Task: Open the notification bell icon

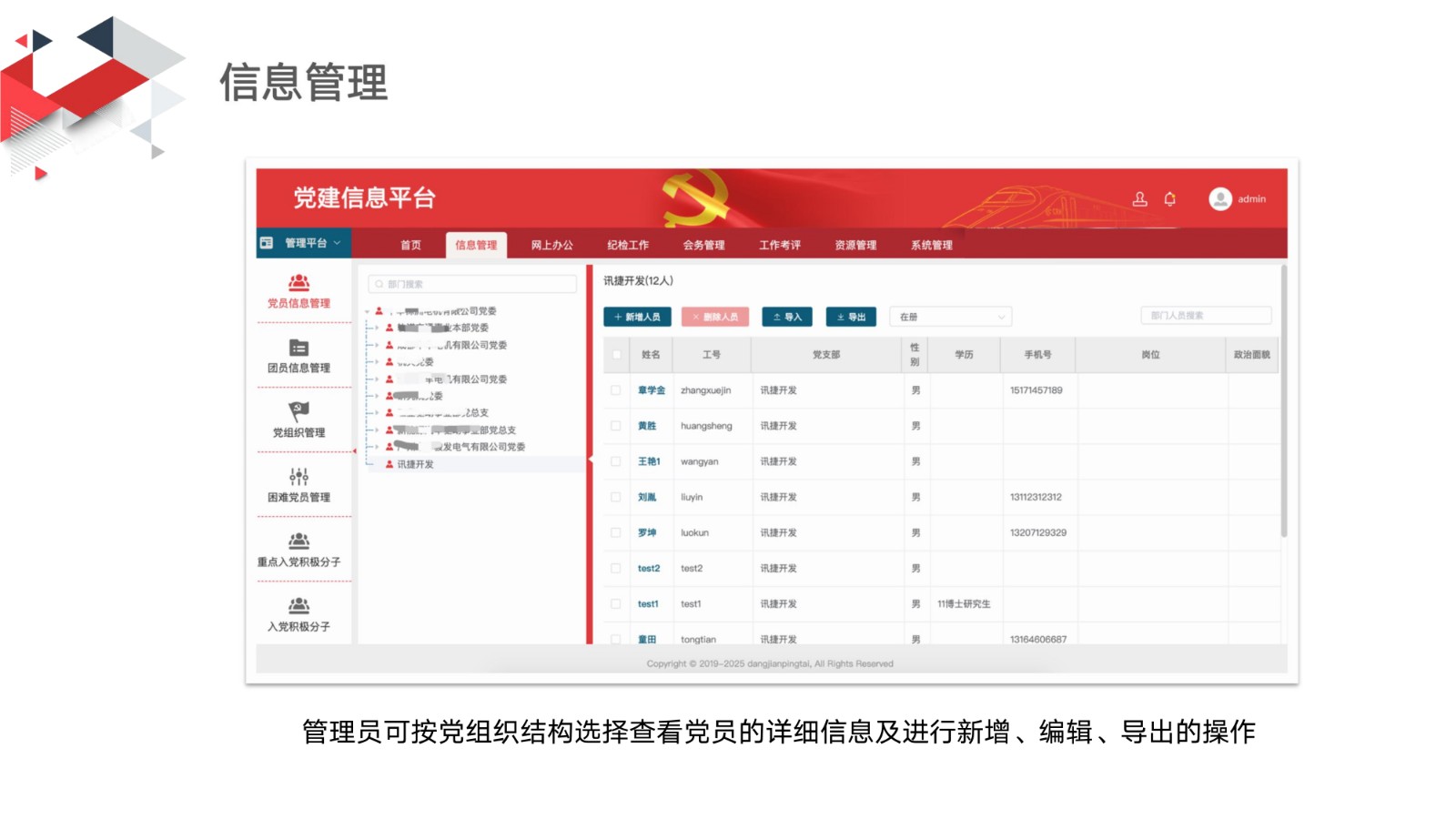Action: (x=1170, y=198)
